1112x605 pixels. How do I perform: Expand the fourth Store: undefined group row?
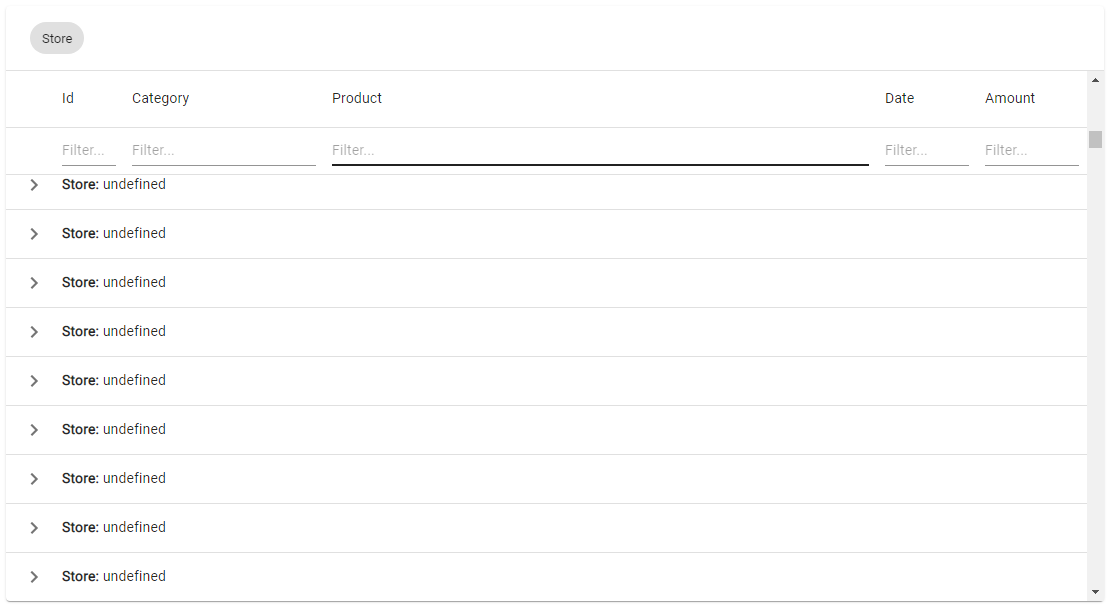click(33, 331)
